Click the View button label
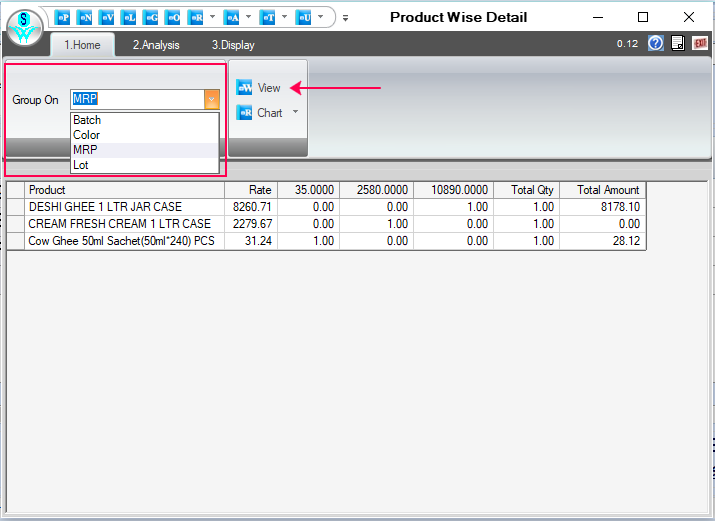The image size is (715, 521). pyautogui.click(x=269, y=88)
